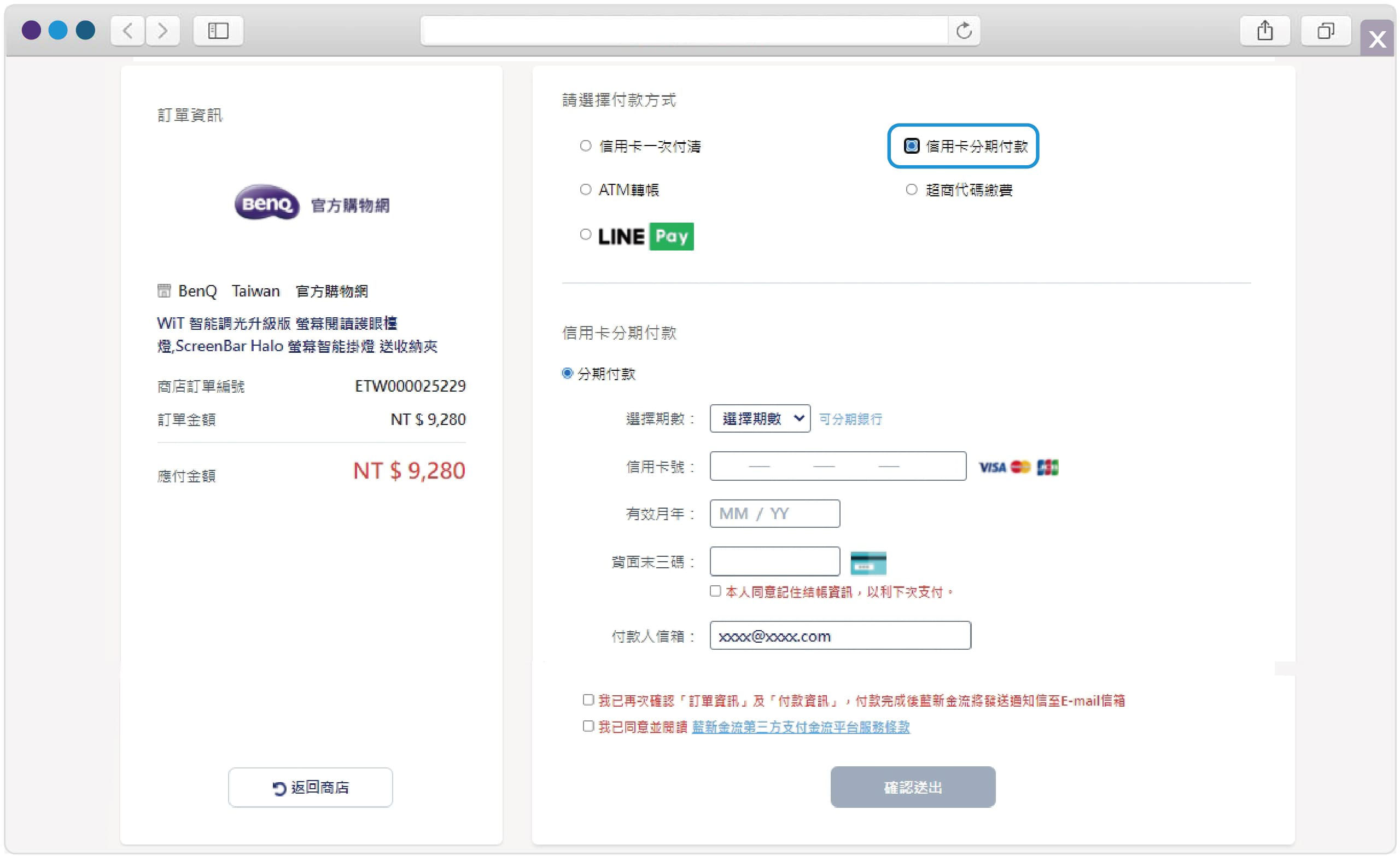
Task: Click the store icon beside BenQ Taiwan
Action: coord(164,291)
